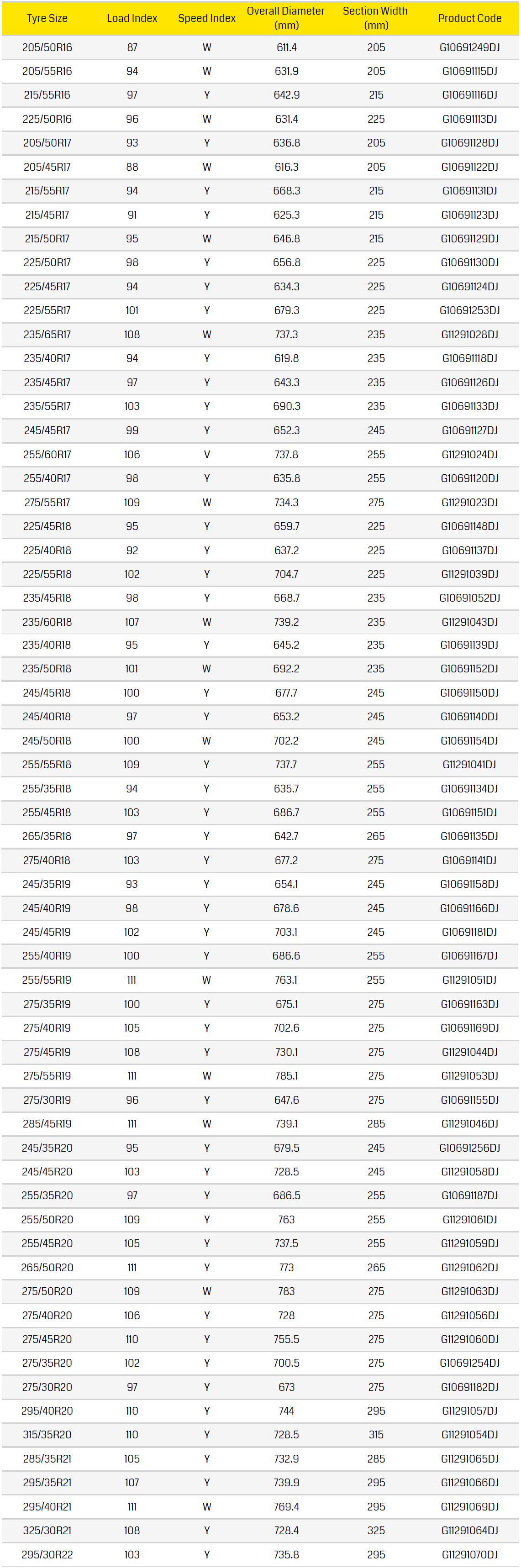Select the Speed Index column header
Image resolution: width=521 pixels, height=1568 pixels.
pos(206,18)
